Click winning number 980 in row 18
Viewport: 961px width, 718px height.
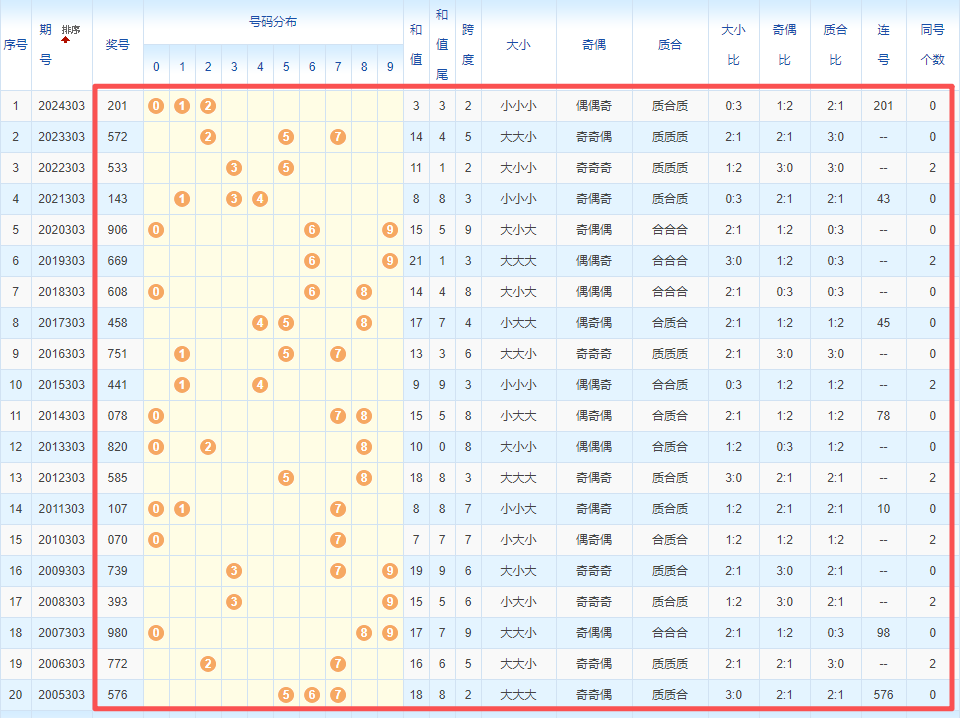[x=117, y=633]
